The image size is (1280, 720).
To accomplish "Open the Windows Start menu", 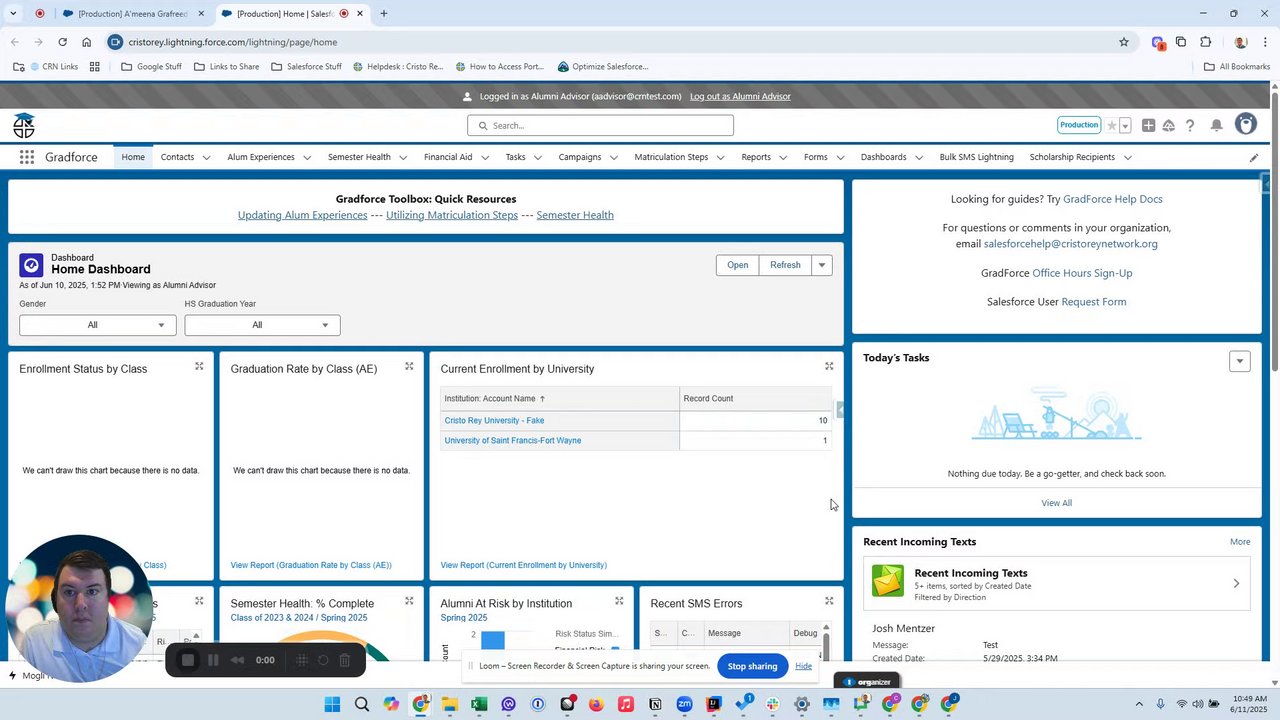I will tap(332, 704).
